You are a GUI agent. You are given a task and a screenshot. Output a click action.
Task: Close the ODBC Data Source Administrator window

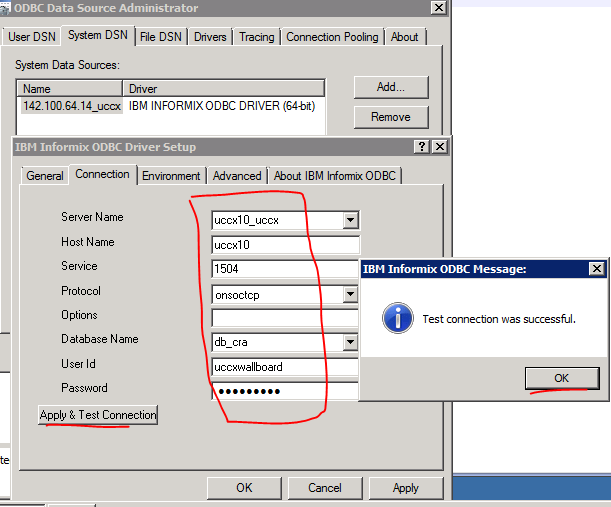pyautogui.click(x=438, y=8)
